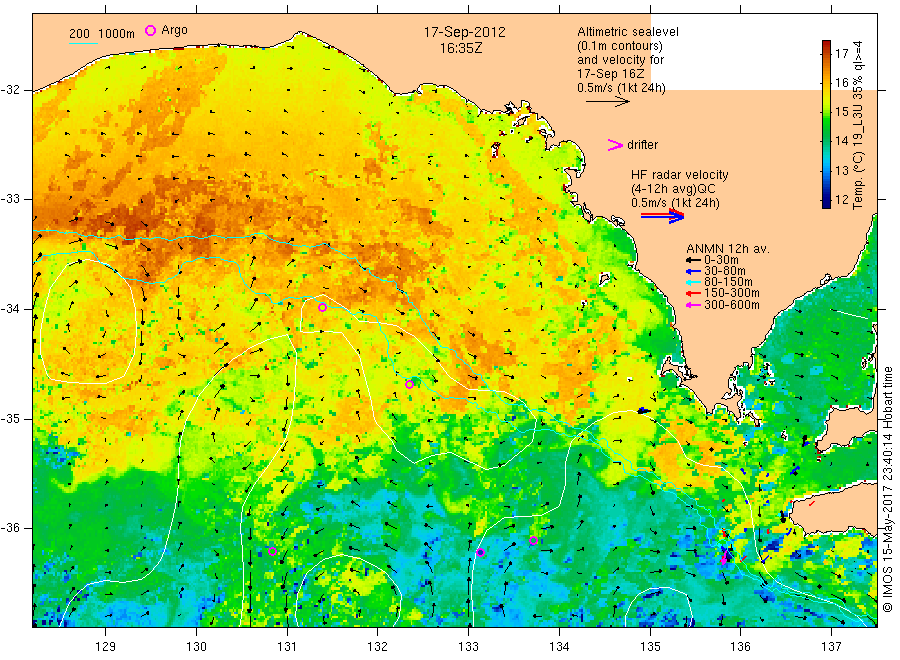Click the magenta drifter chevron symbol in legend

tap(615, 145)
